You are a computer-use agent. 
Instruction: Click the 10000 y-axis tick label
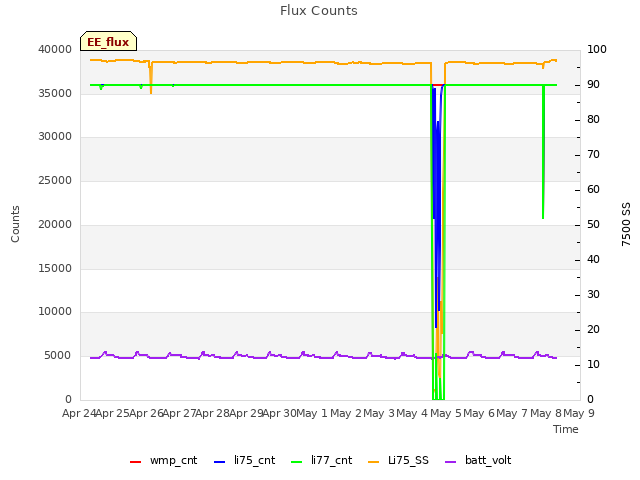(55, 312)
